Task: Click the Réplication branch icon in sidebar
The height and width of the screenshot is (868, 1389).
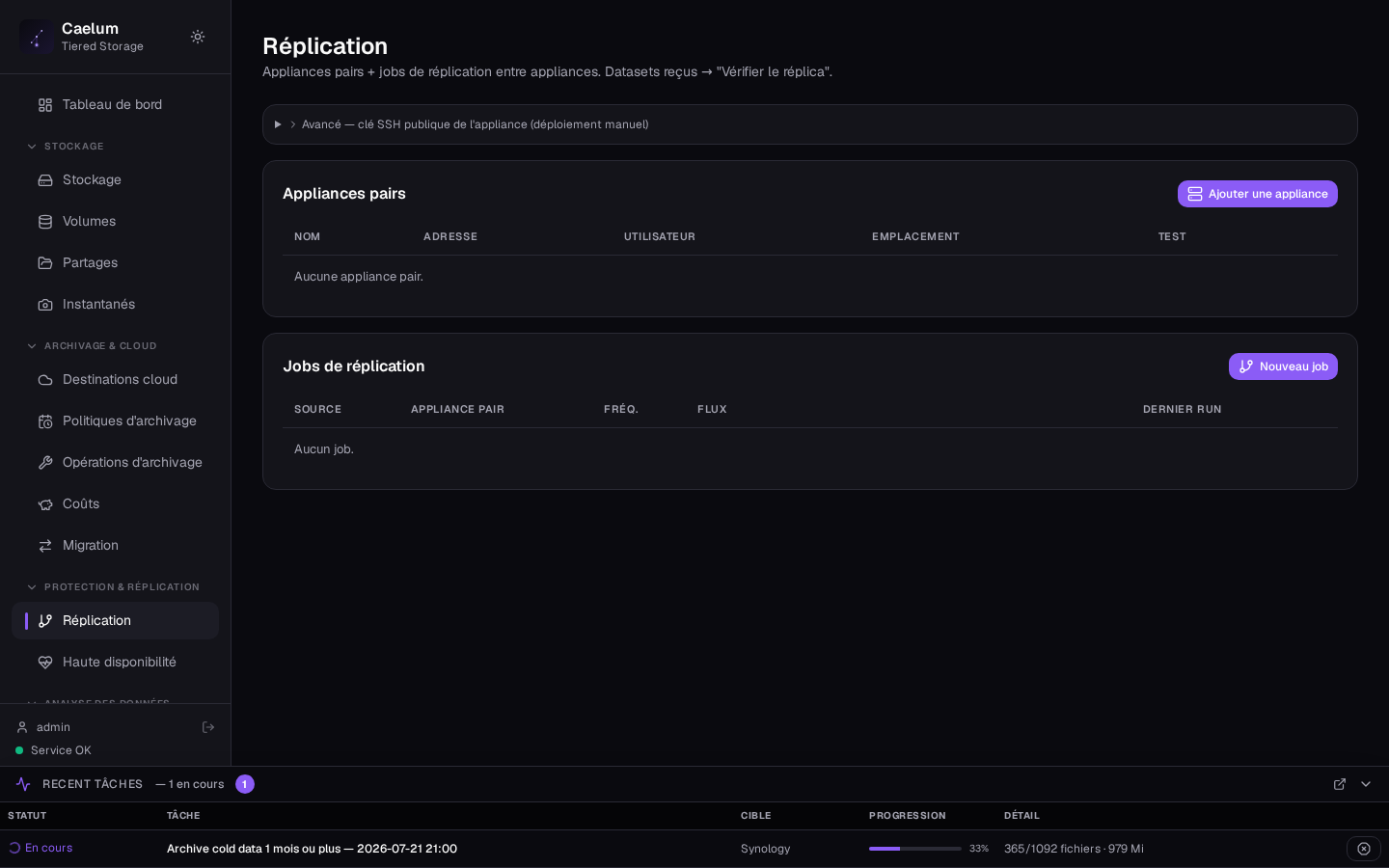Action: tap(45, 621)
